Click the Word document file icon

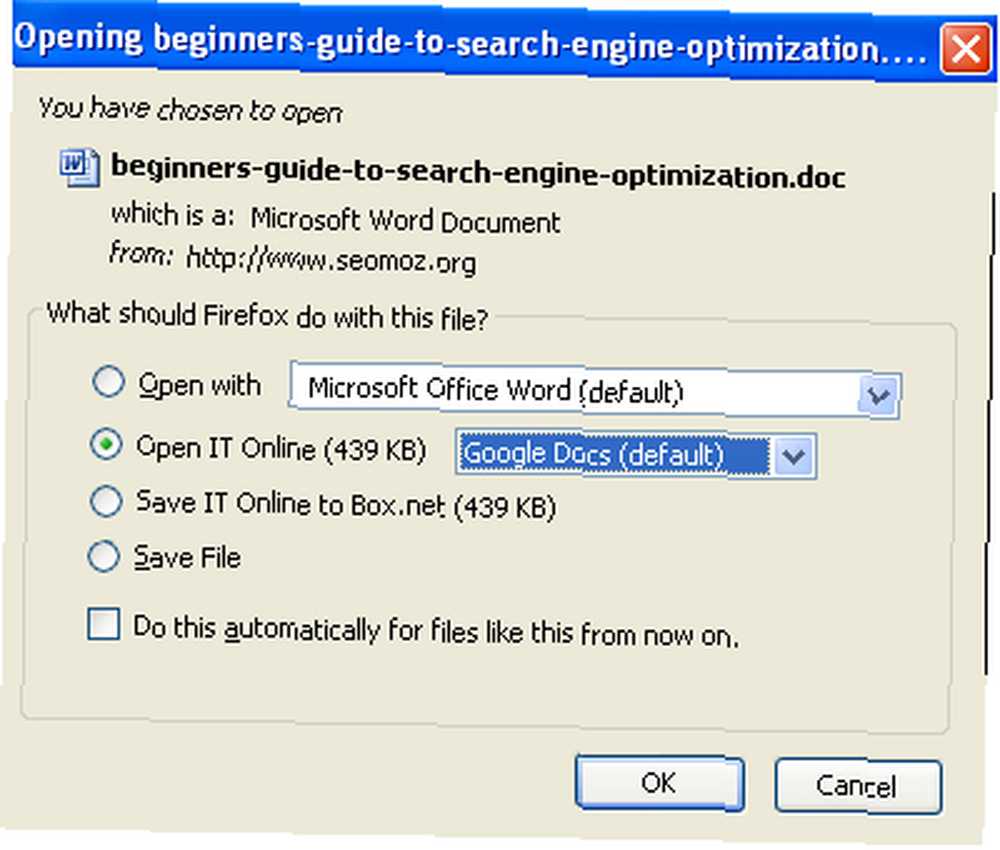[79, 168]
